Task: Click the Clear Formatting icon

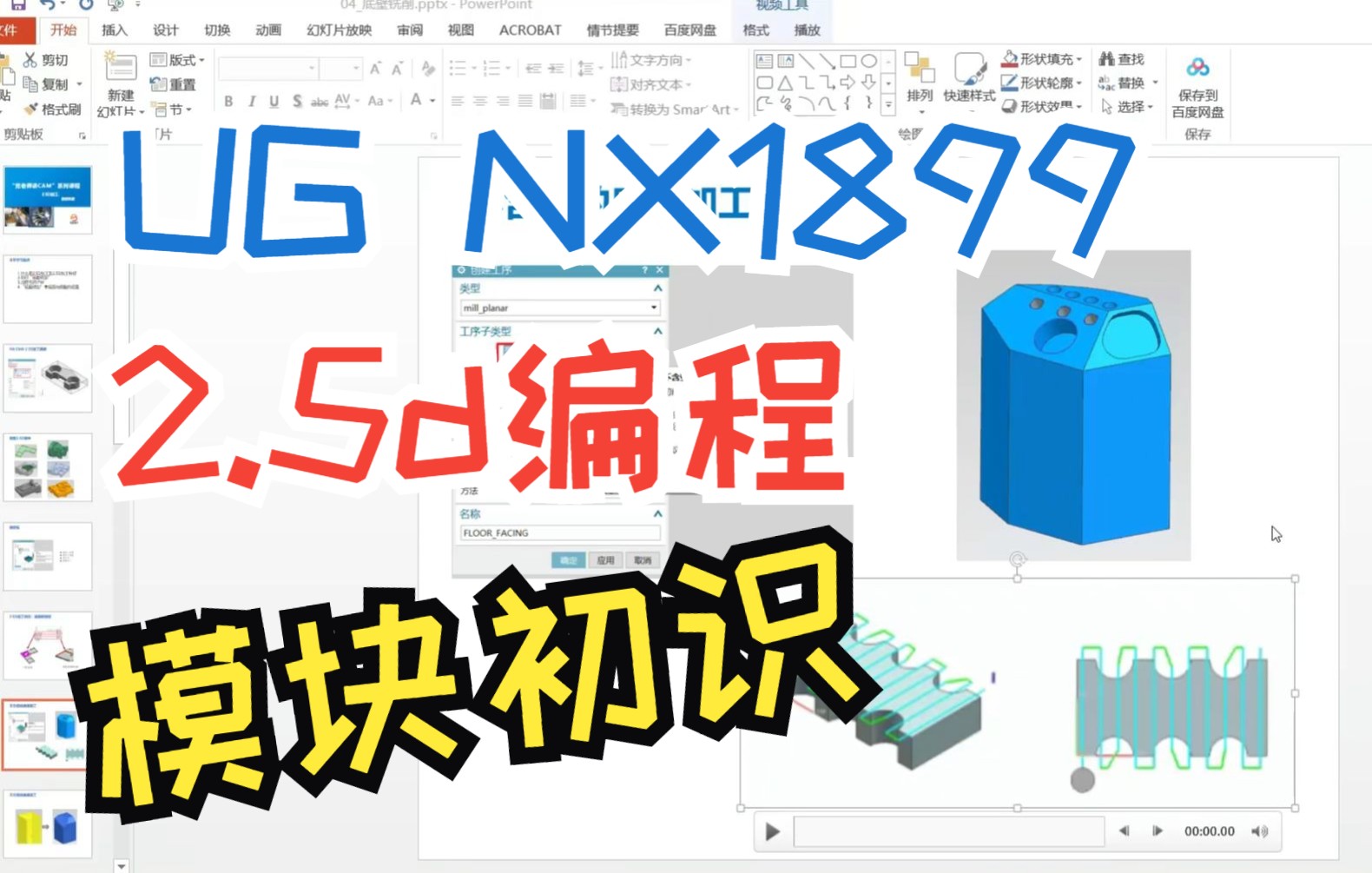Action: 428,69
